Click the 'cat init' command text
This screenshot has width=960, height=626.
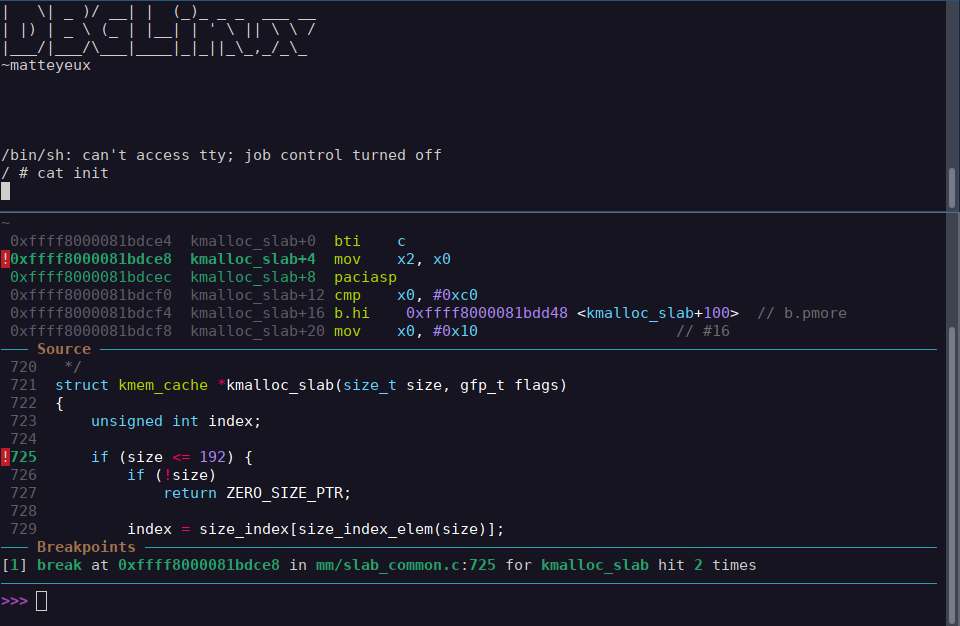click(x=73, y=173)
